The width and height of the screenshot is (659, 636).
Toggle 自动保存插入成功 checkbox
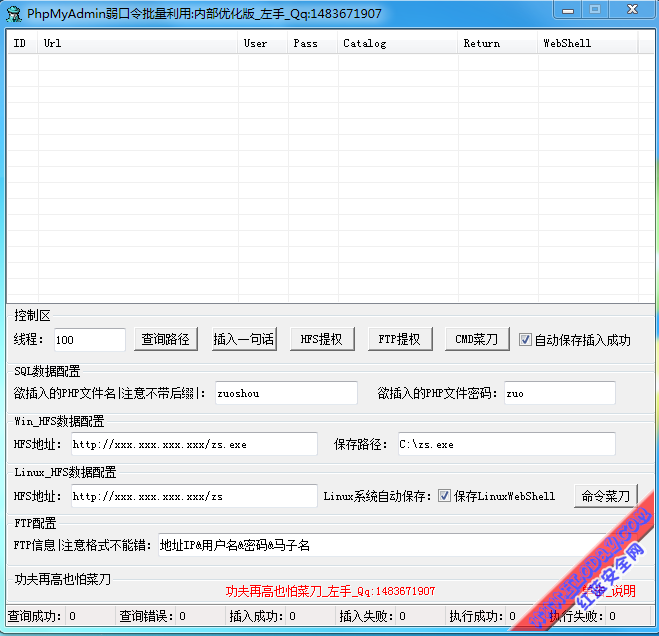pyautogui.click(x=525, y=340)
